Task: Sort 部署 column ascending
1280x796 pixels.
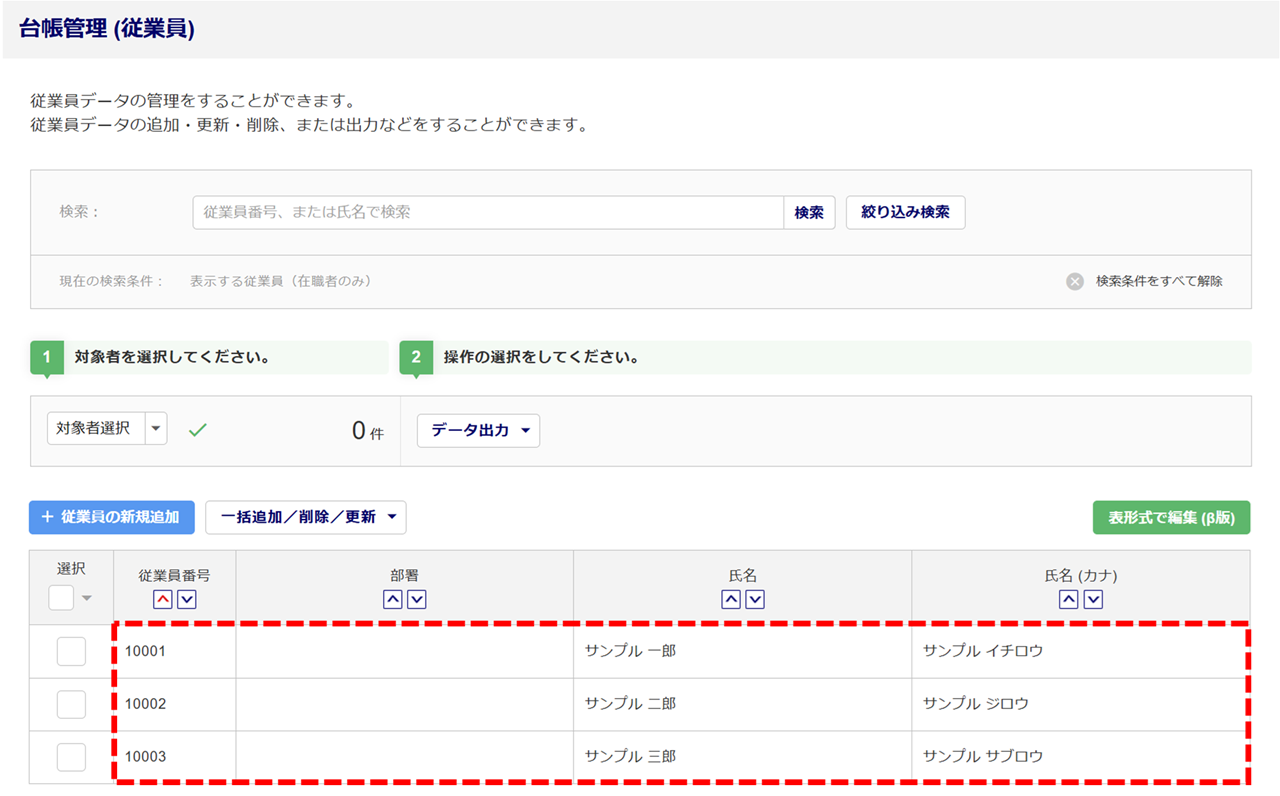Action: 393,599
